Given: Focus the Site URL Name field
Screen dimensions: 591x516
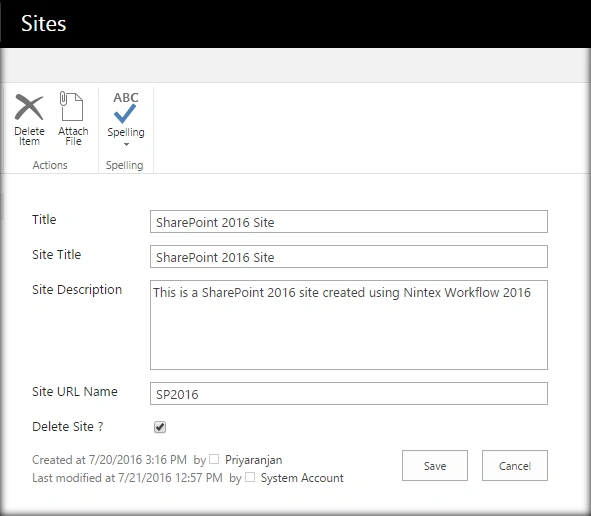Looking at the screenshot, I should (x=349, y=394).
